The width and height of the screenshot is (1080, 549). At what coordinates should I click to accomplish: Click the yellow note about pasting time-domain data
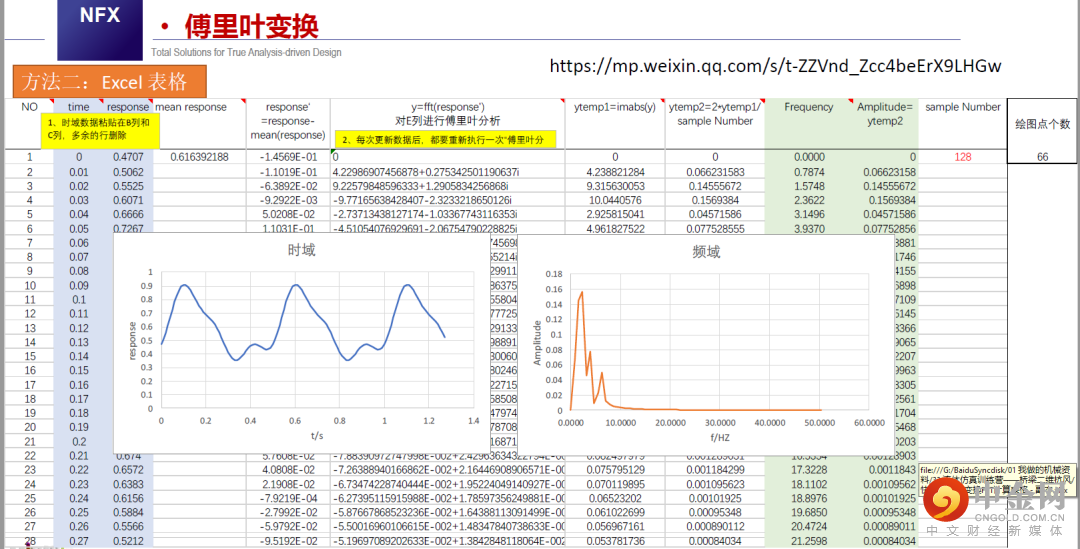(99, 128)
